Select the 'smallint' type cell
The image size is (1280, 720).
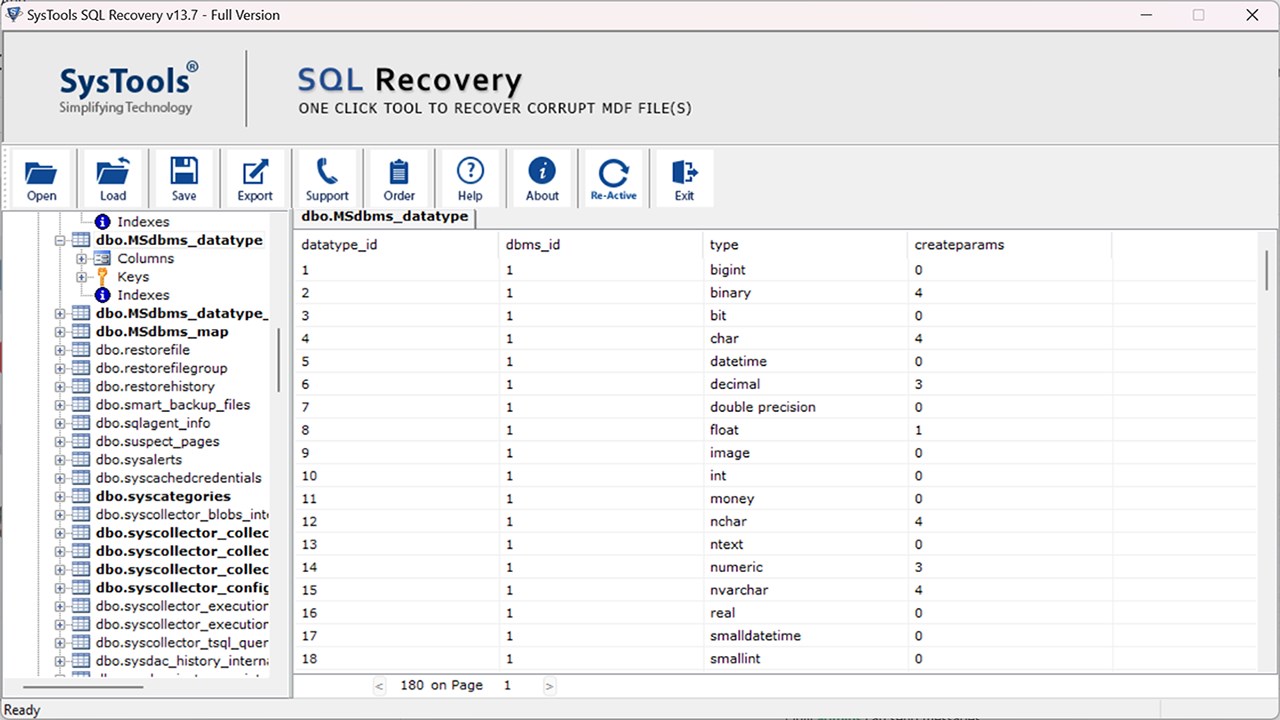[x=805, y=659]
